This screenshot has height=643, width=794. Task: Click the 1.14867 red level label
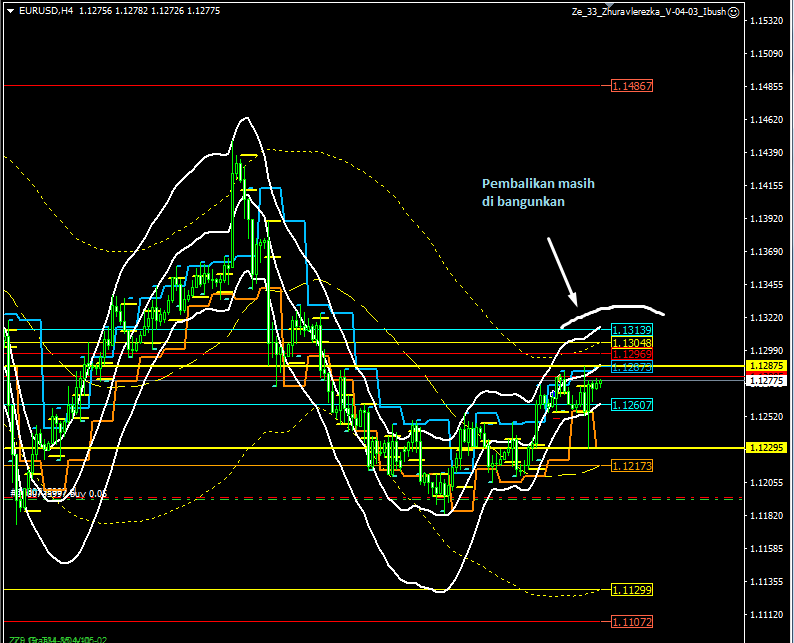[x=632, y=87]
